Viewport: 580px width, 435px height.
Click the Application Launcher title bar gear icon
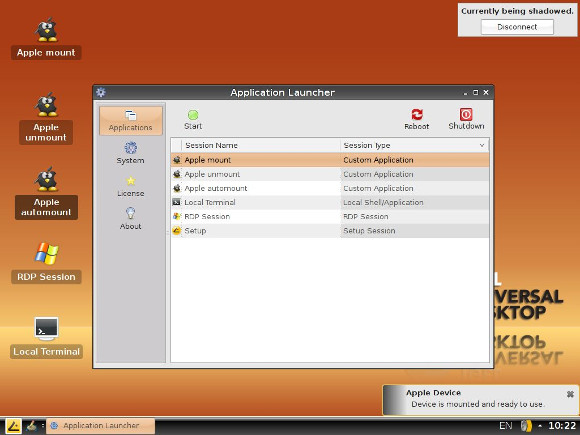click(x=101, y=92)
